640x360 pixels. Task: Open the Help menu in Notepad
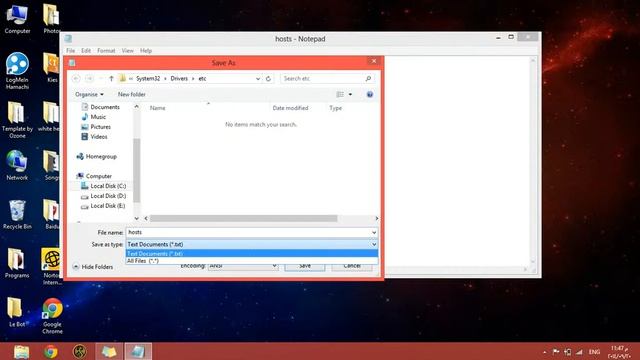click(x=146, y=51)
